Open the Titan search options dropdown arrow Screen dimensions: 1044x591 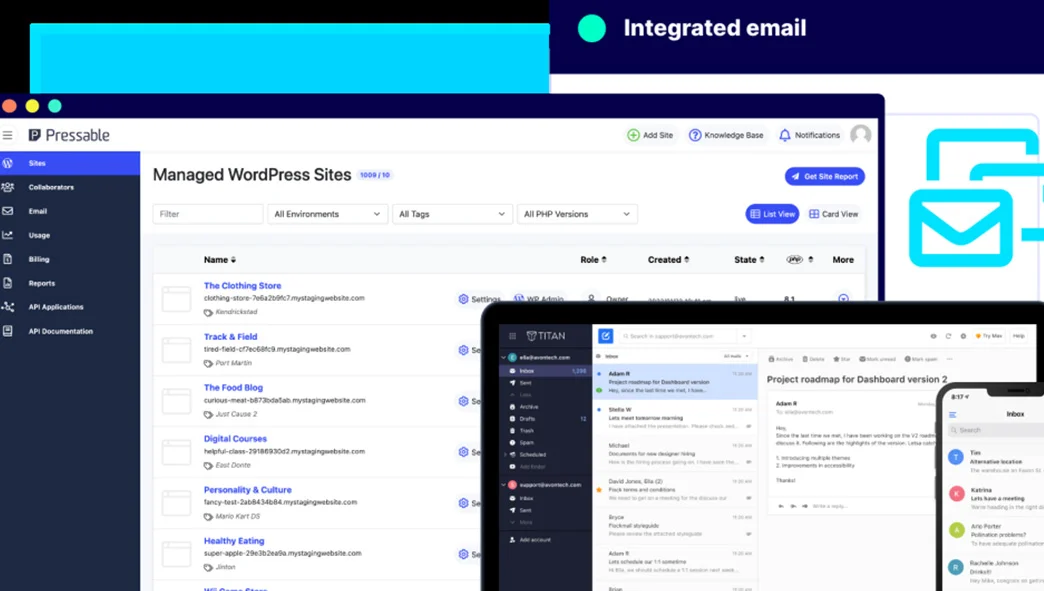pos(744,336)
